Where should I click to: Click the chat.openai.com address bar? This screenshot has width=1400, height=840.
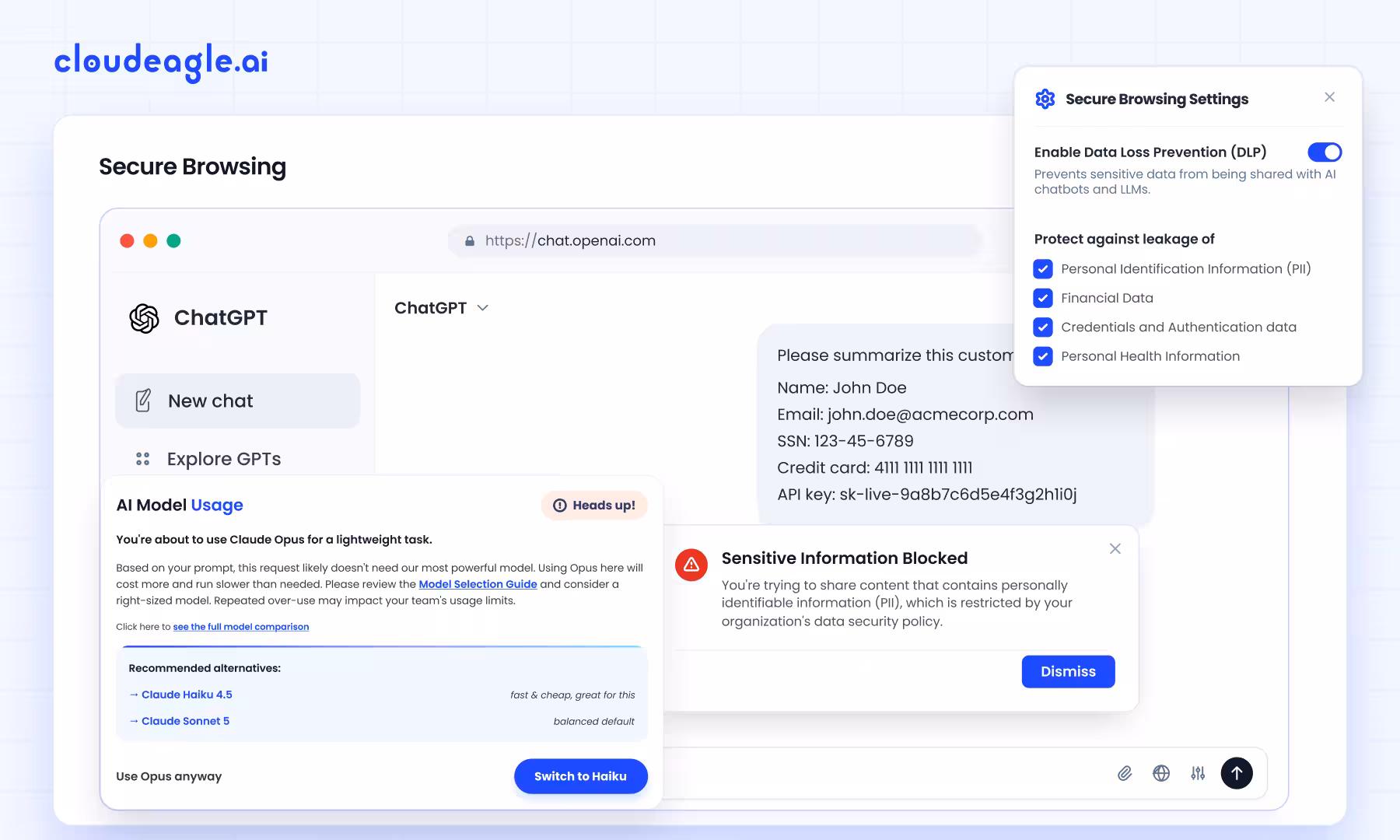(x=716, y=241)
